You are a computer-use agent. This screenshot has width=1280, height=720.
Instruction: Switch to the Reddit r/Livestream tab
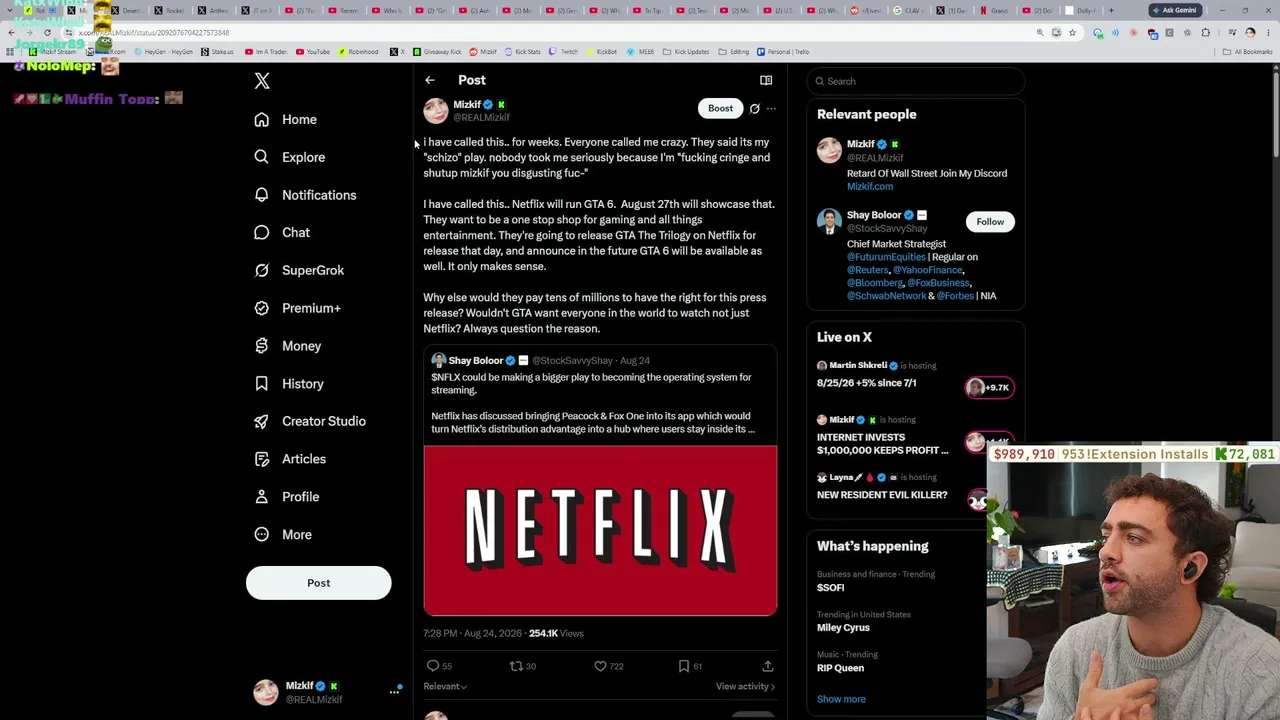coord(866,10)
